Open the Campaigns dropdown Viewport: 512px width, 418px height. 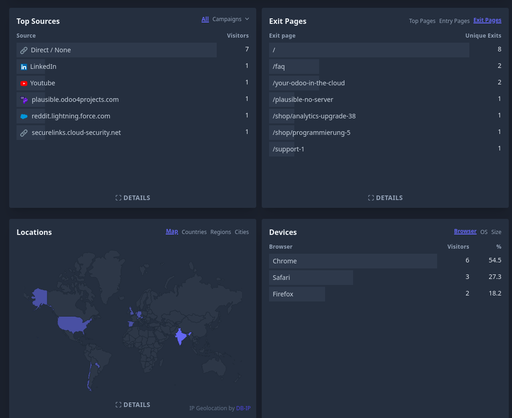coord(230,19)
